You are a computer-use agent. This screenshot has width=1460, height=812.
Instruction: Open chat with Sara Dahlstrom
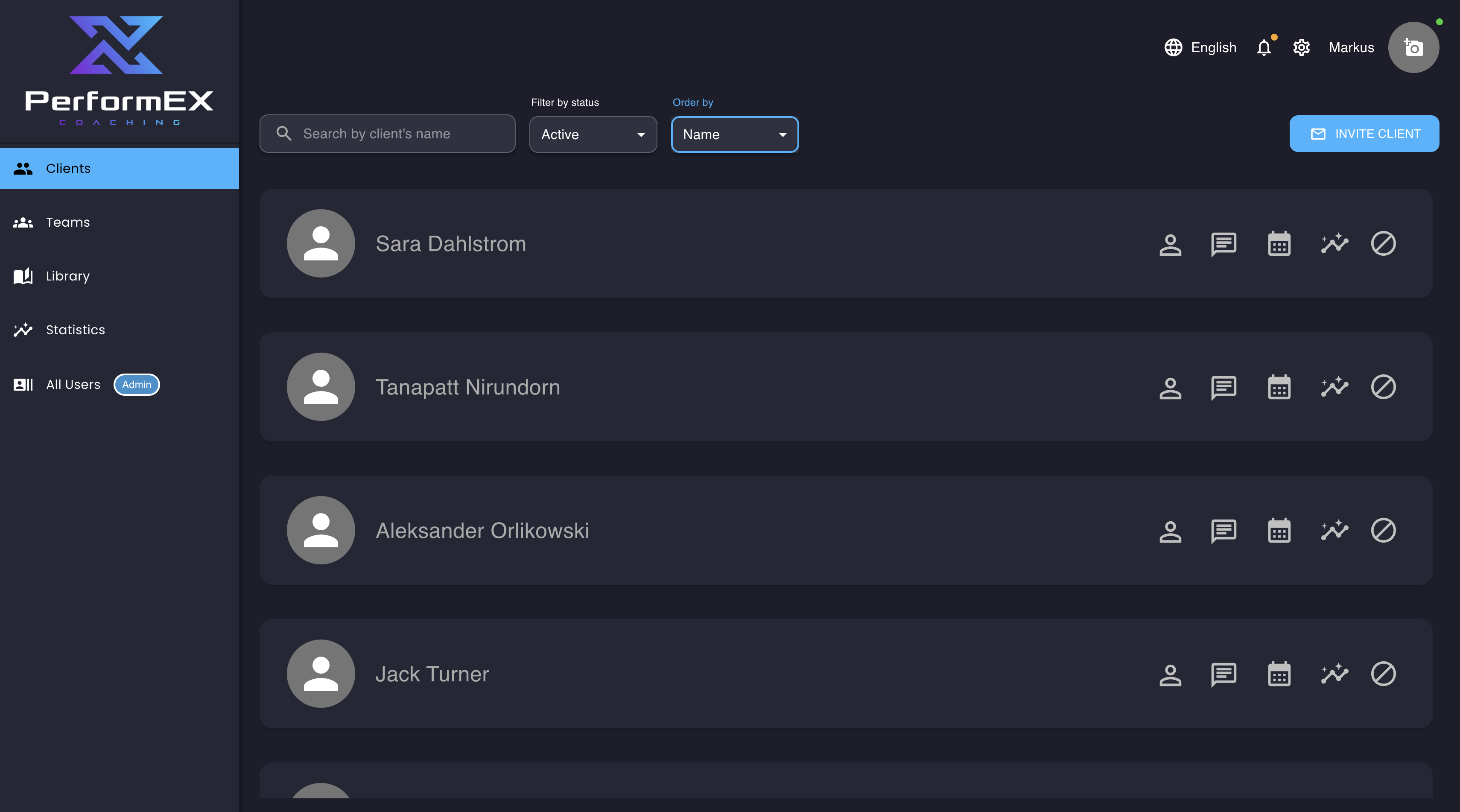tap(1223, 244)
